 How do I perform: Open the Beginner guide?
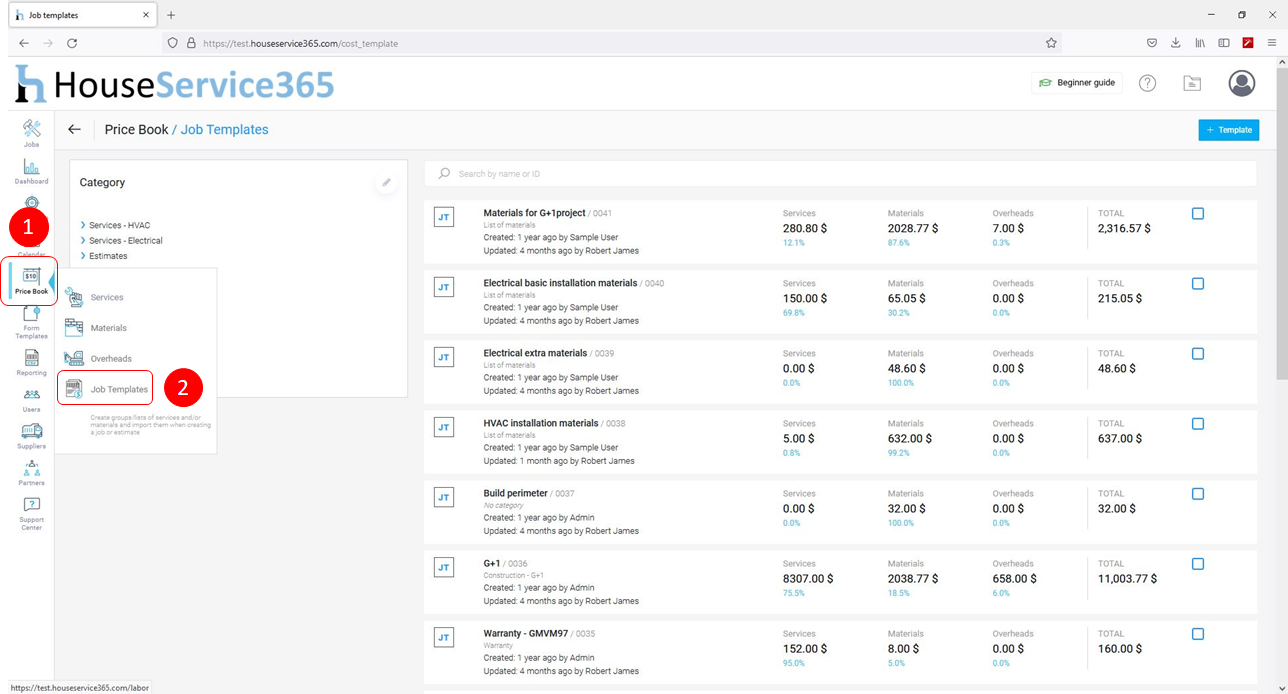pos(1076,83)
